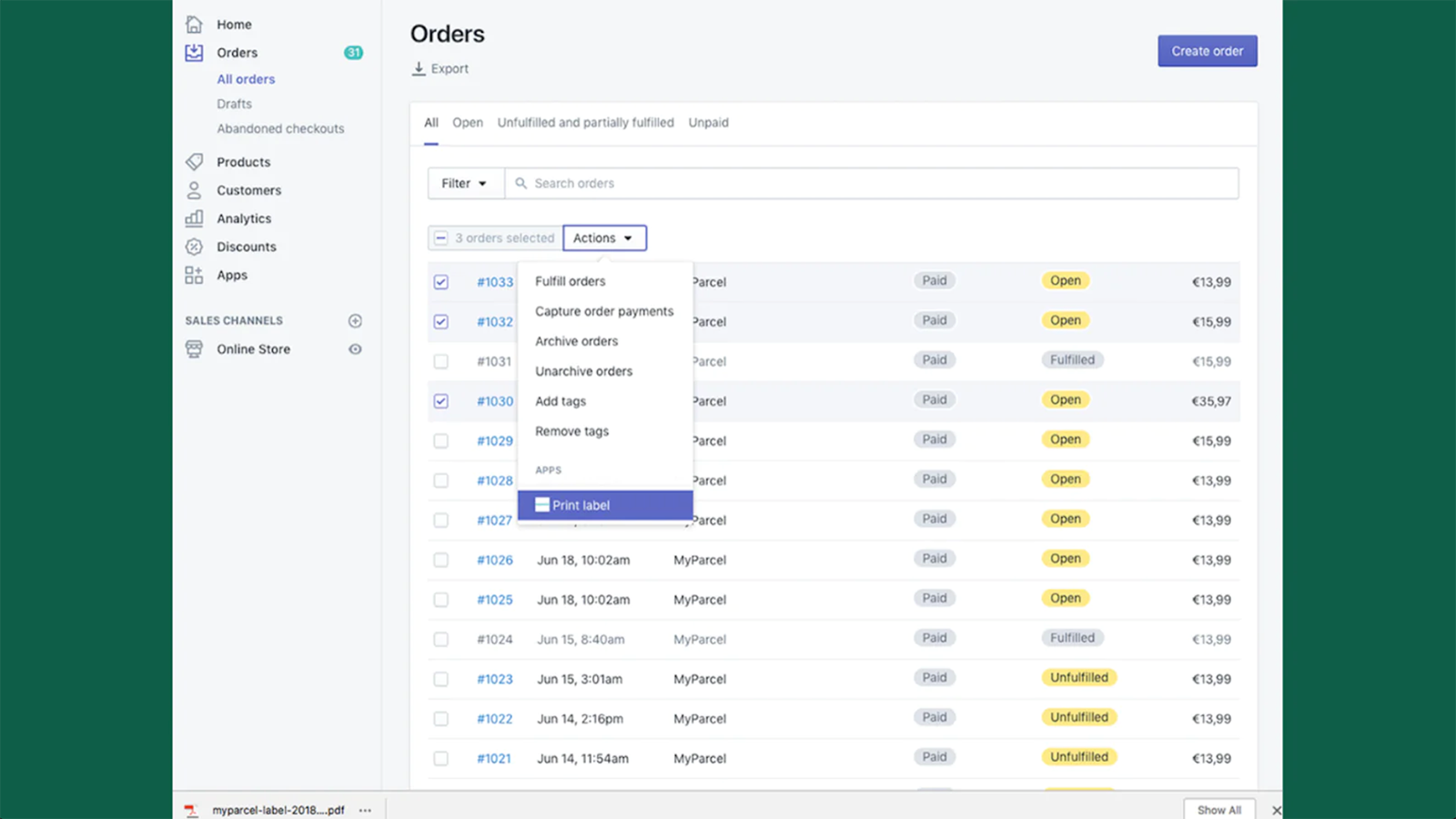Click the Create order button
Image resolution: width=1456 pixels, height=819 pixels.
tap(1207, 52)
